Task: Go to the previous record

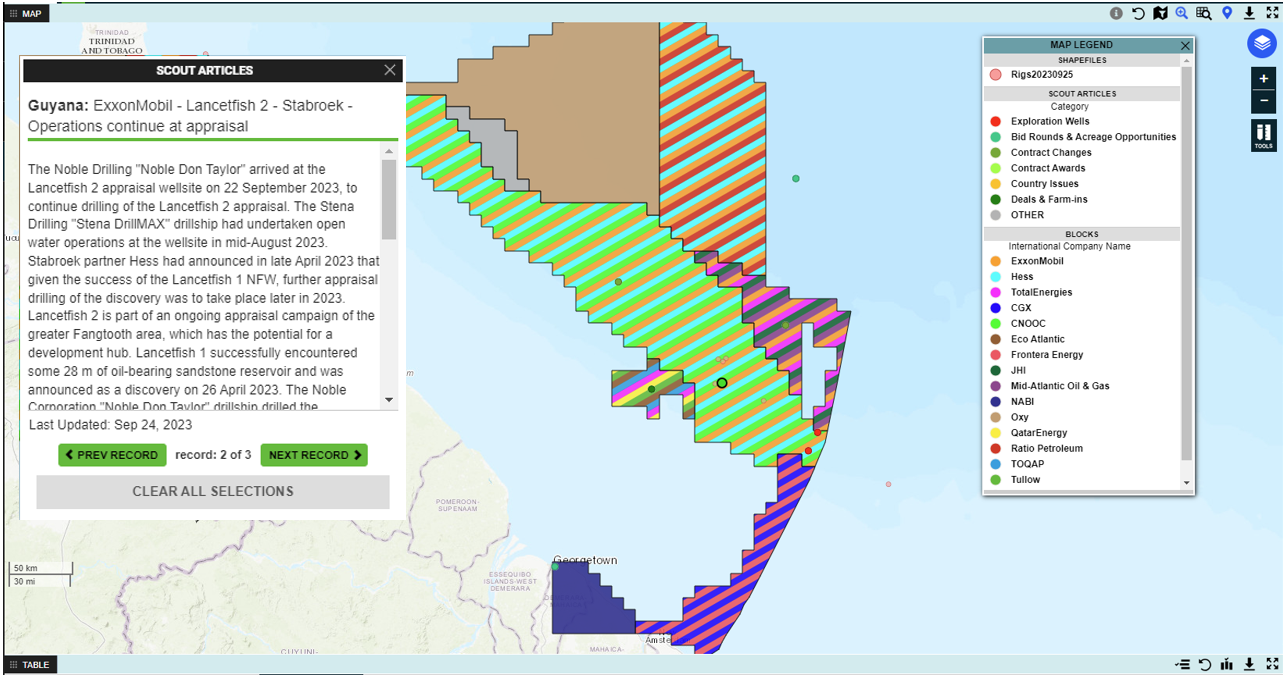Action: click(111, 455)
